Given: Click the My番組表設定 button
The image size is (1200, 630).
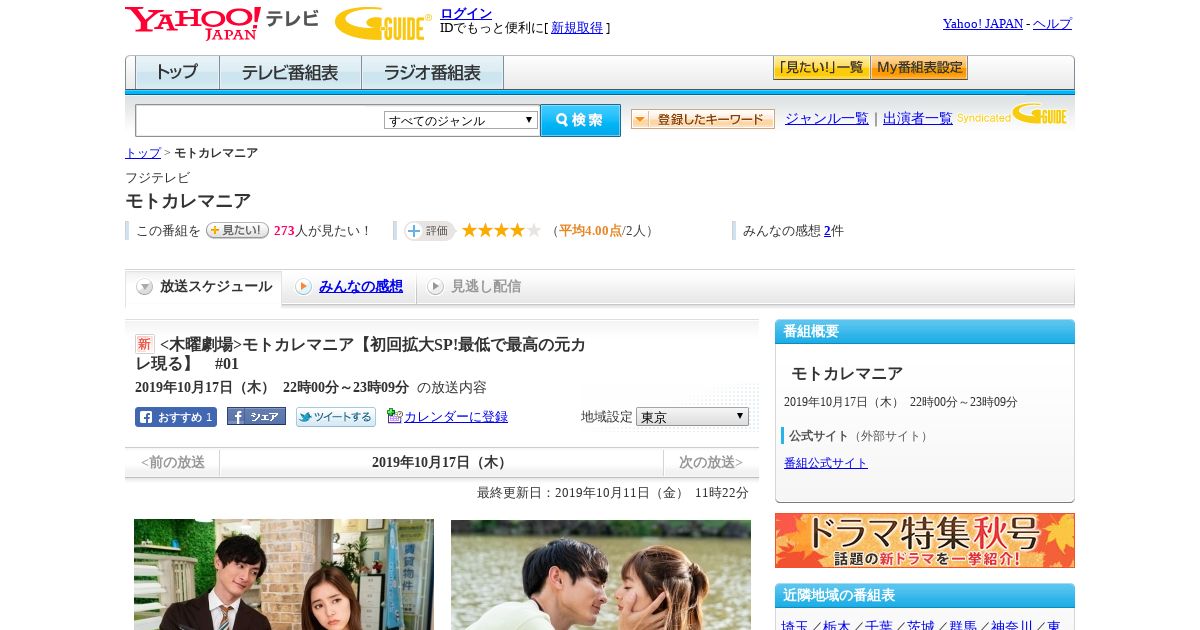Looking at the screenshot, I should pyautogui.click(x=919, y=68).
